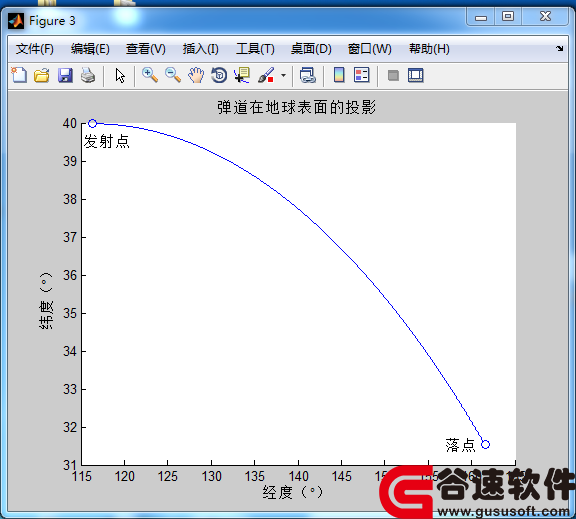Select the launch point circle marker
576x519 pixels.
tap(93, 123)
